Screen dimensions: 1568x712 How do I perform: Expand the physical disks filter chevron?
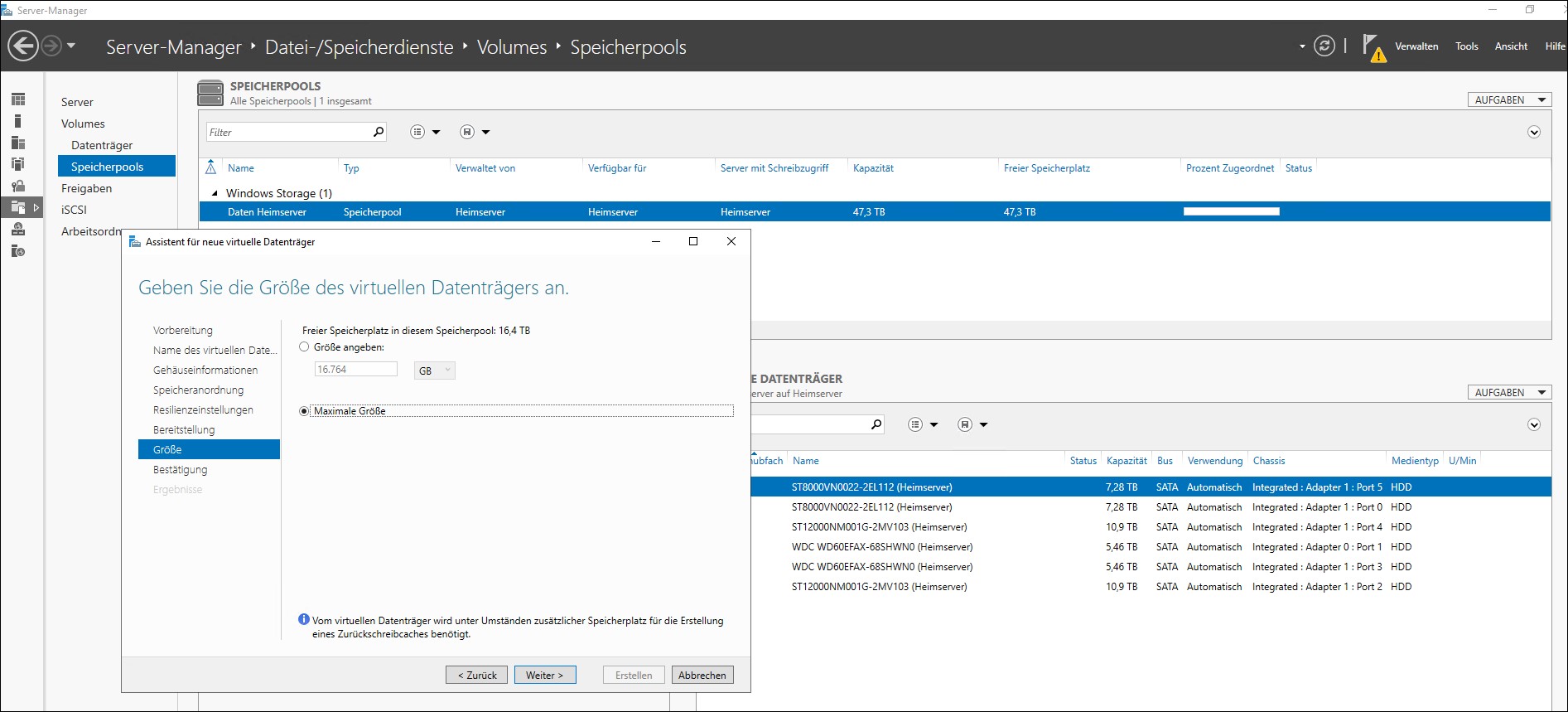1534,424
